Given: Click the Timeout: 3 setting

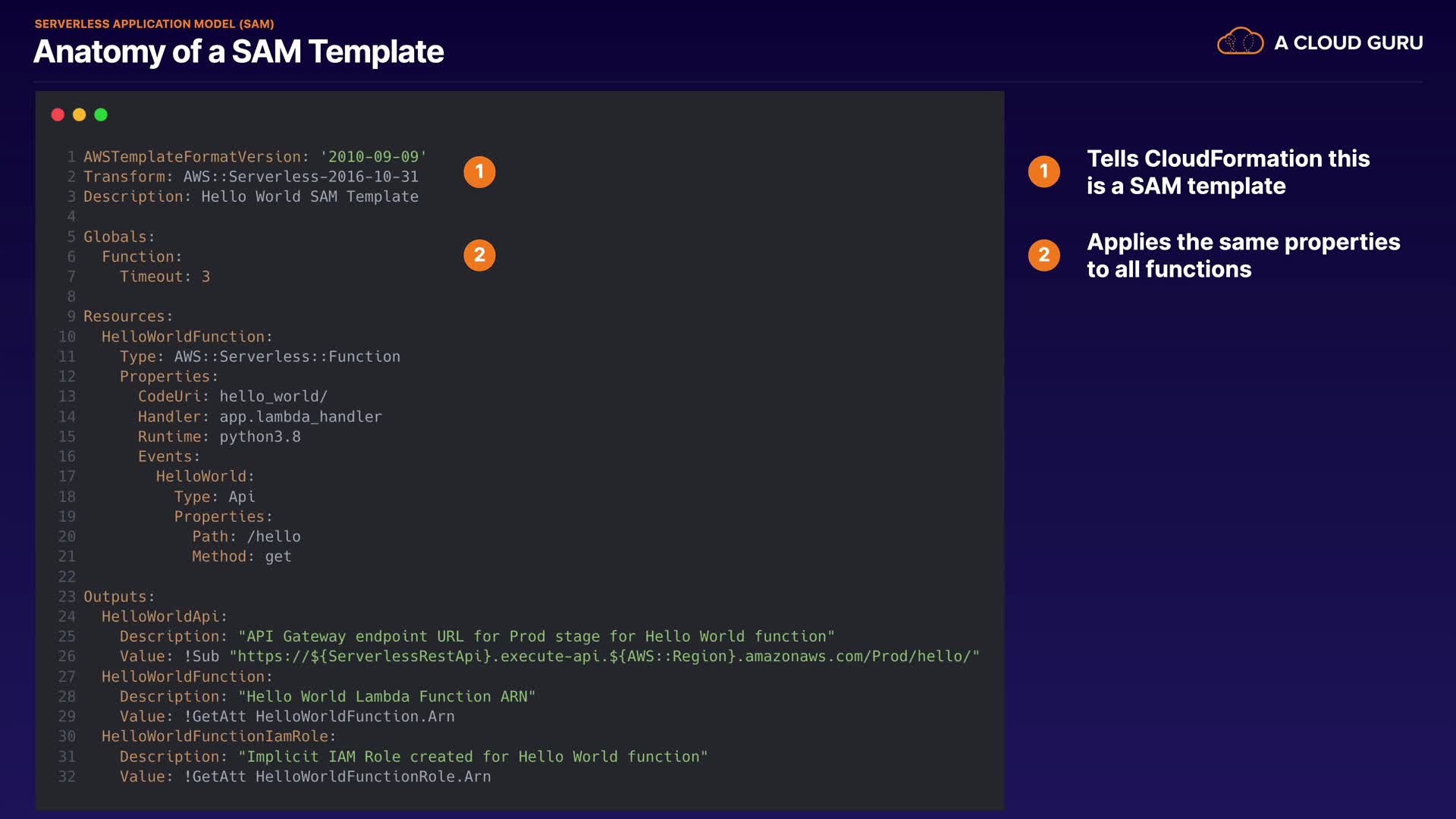Looking at the screenshot, I should [x=165, y=277].
